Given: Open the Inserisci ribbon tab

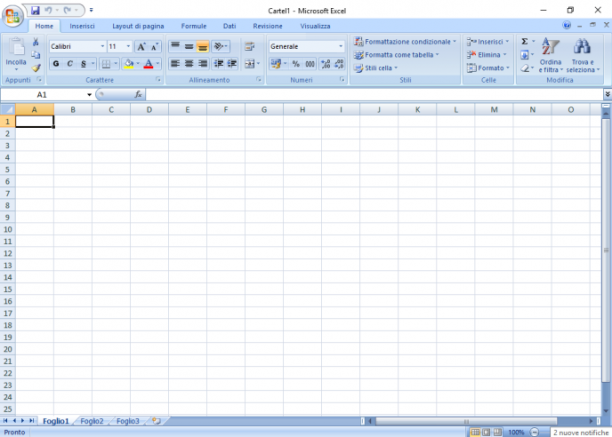Looking at the screenshot, I should (x=82, y=26).
